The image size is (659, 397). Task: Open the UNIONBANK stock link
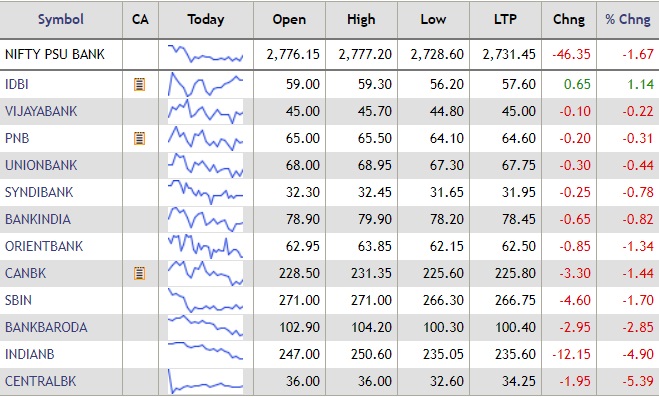[41, 165]
